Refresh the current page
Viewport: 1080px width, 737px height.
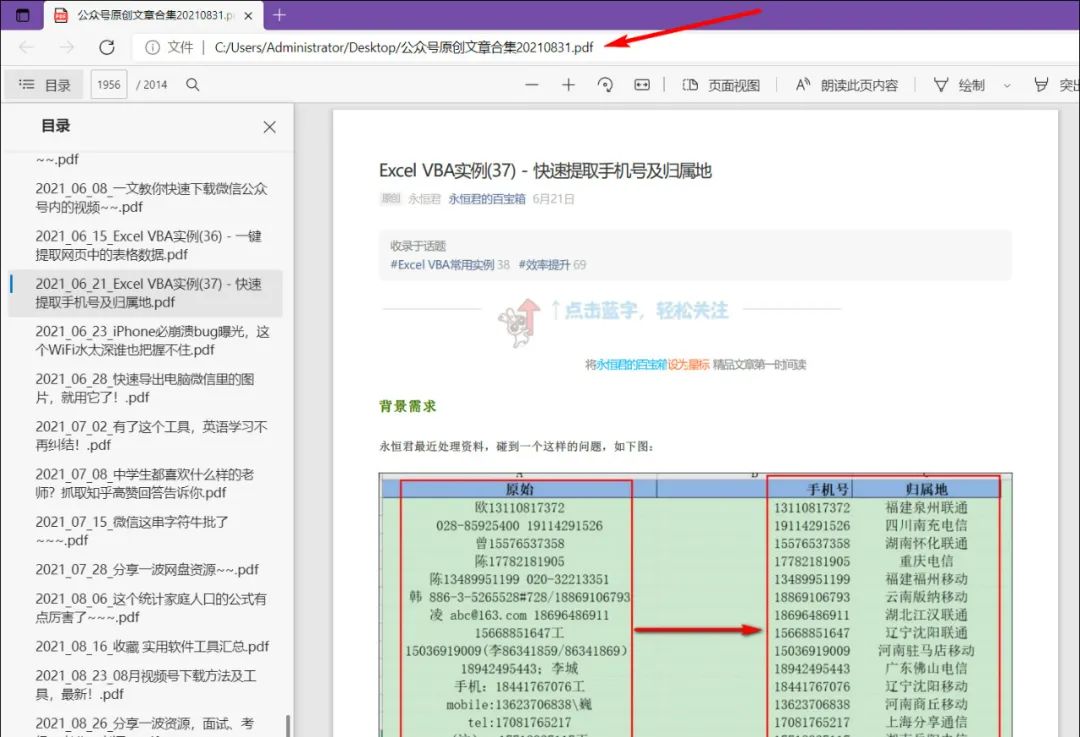pyautogui.click(x=108, y=47)
